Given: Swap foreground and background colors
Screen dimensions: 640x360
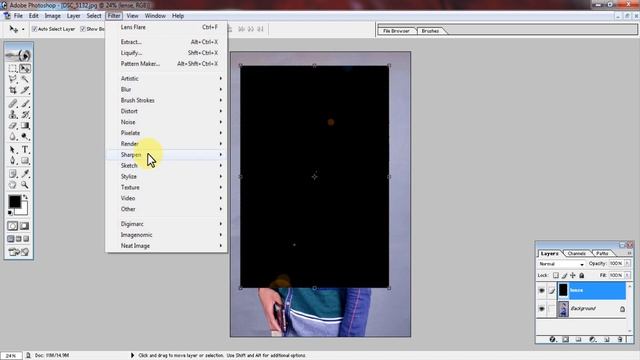Looking at the screenshot, I should pos(25,197).
